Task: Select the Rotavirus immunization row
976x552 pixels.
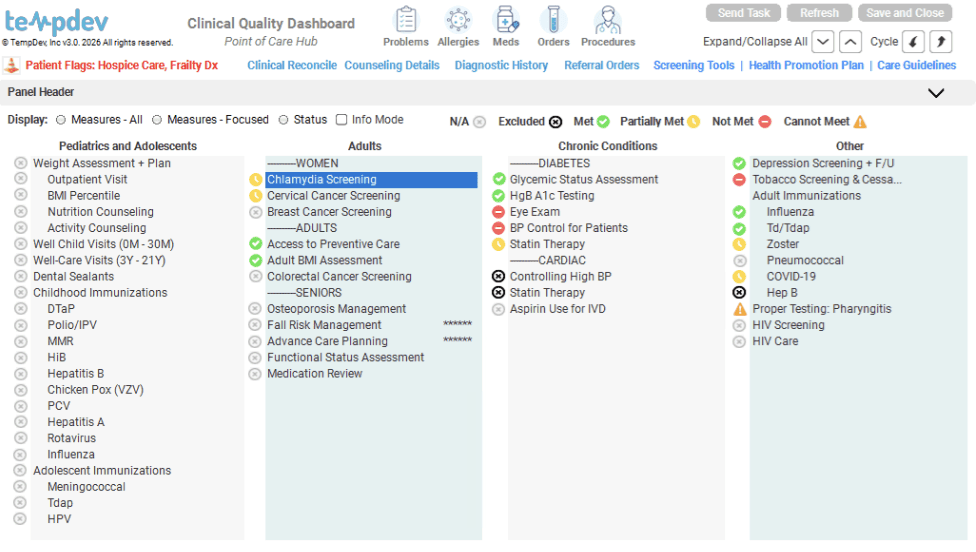Action: [x=72, y=439]
